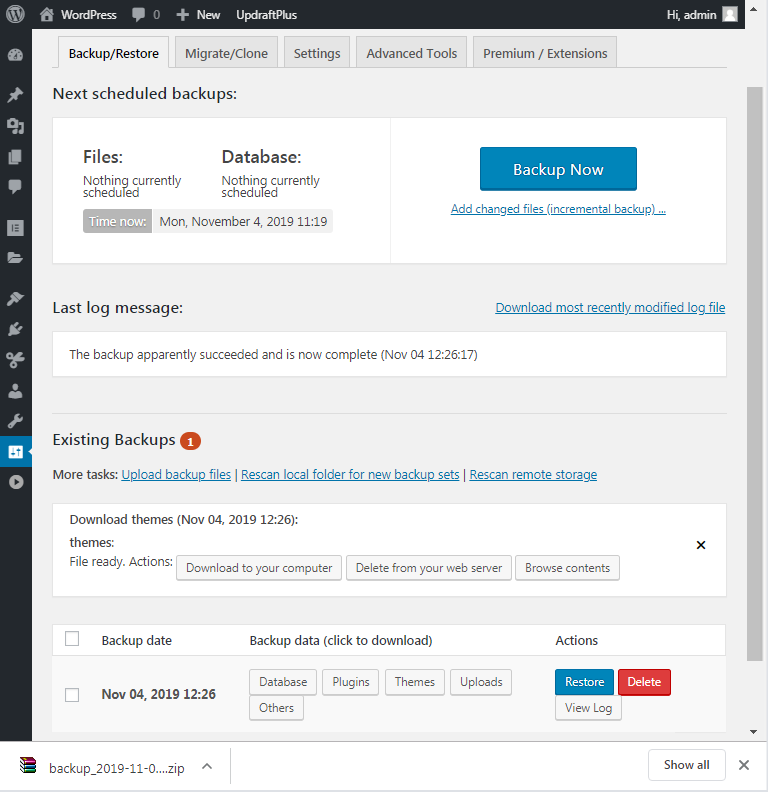Click the admin avatar icon

click(x=730, y=14)
